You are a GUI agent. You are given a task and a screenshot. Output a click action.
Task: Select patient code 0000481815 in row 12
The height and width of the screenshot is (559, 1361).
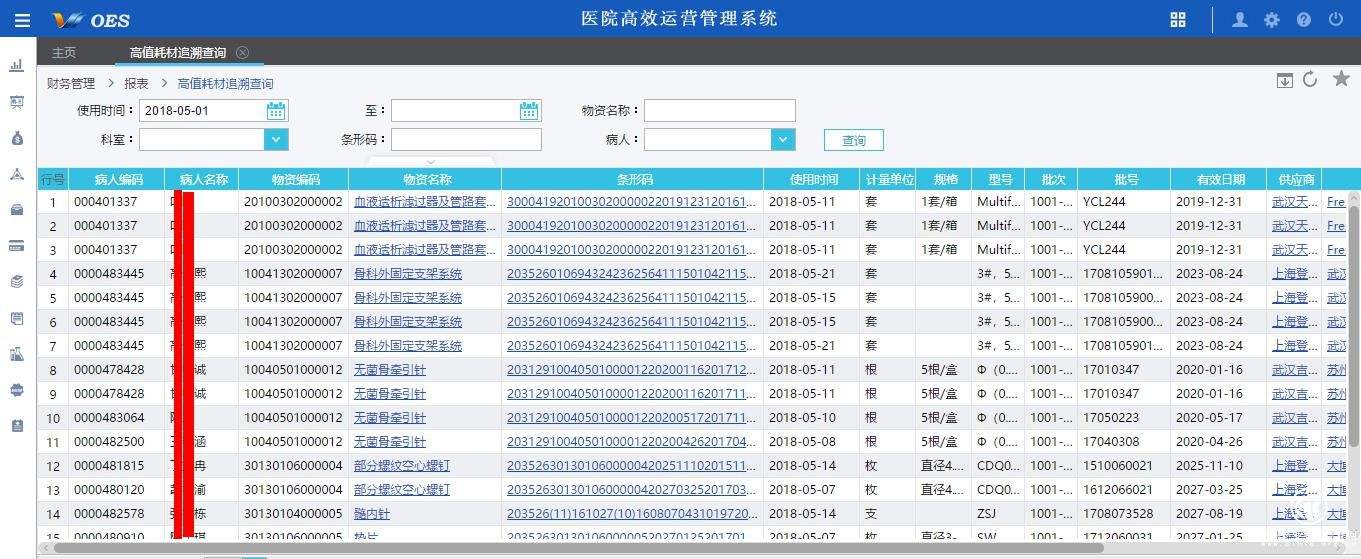(x=109, y=466)
